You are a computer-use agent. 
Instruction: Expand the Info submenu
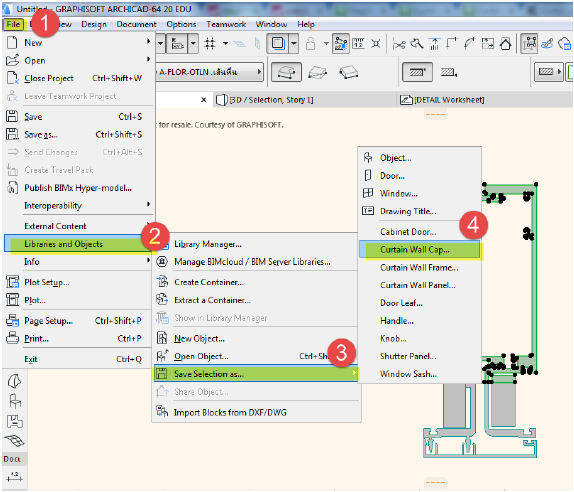tap(79, 262)
